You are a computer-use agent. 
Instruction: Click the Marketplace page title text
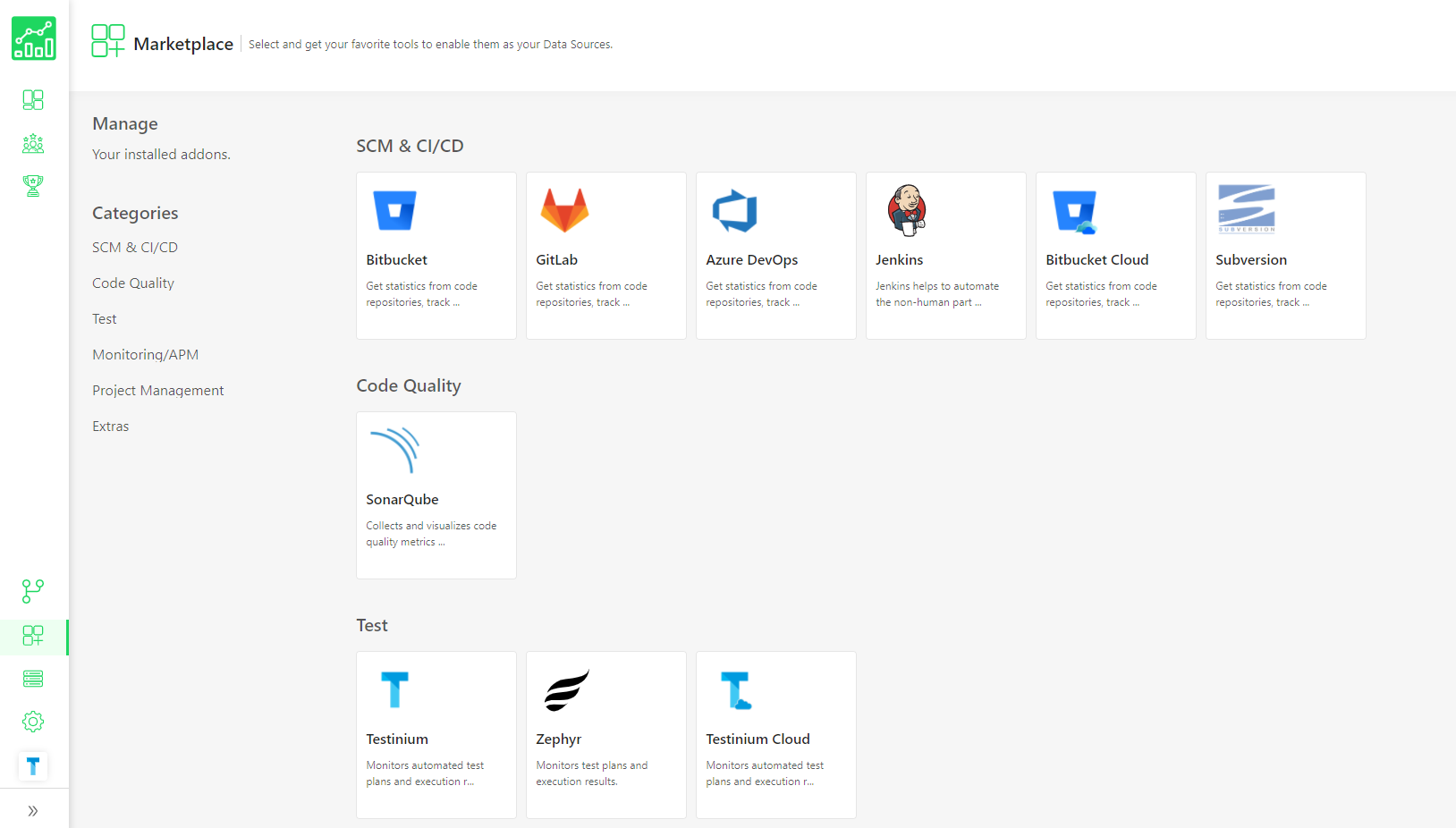point(183,44)
